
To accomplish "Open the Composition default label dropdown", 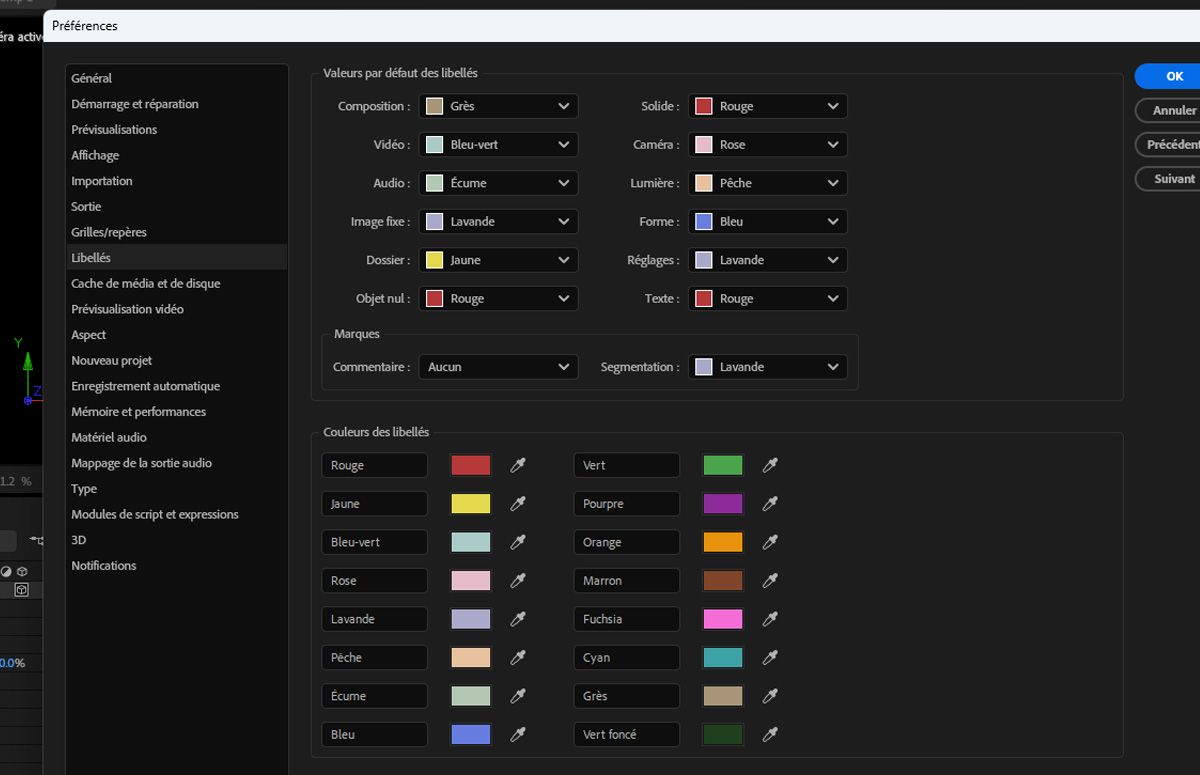I will click(x=498, y=105).
